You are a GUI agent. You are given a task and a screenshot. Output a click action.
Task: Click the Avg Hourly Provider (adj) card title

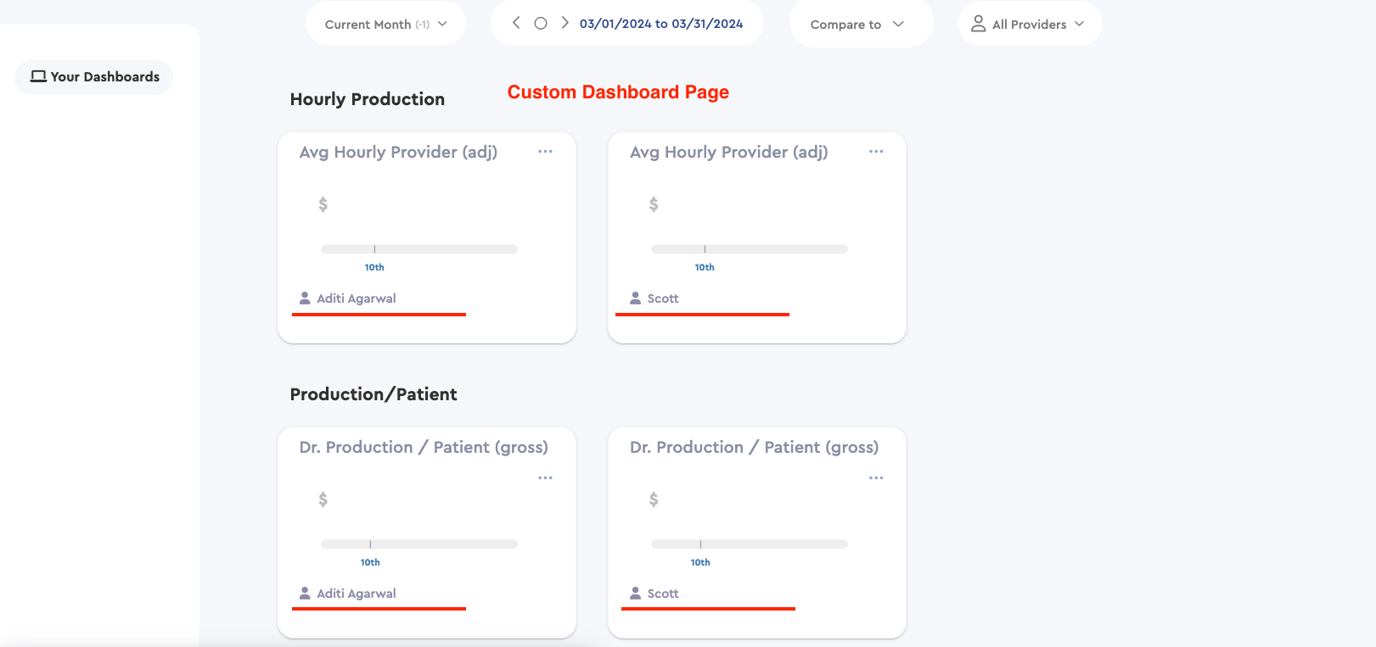(x=398, y=151)
